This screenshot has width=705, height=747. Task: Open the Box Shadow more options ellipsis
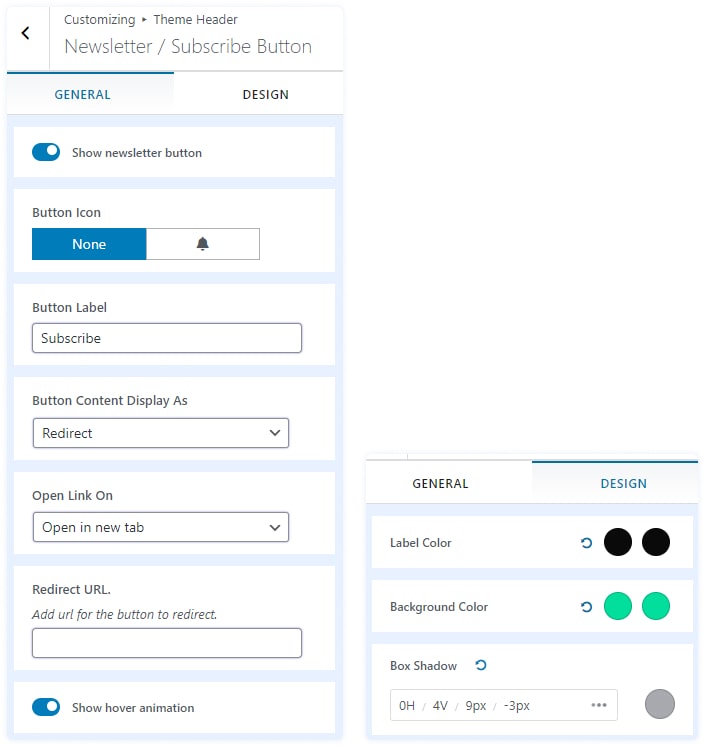coord(599,705)
